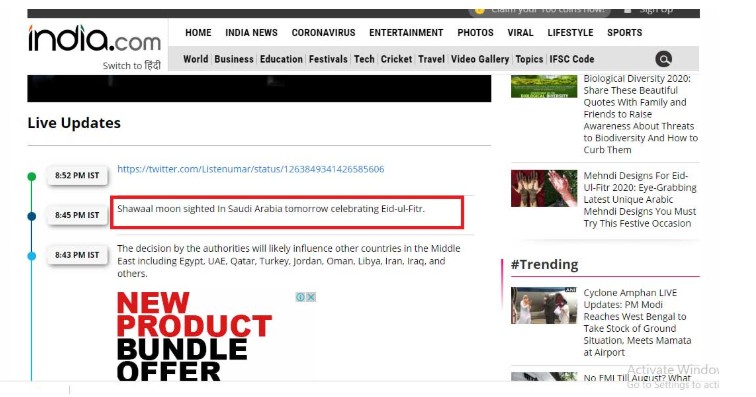
Task: Select Festivals in sub-navigation
Action: tap(328, 59)
